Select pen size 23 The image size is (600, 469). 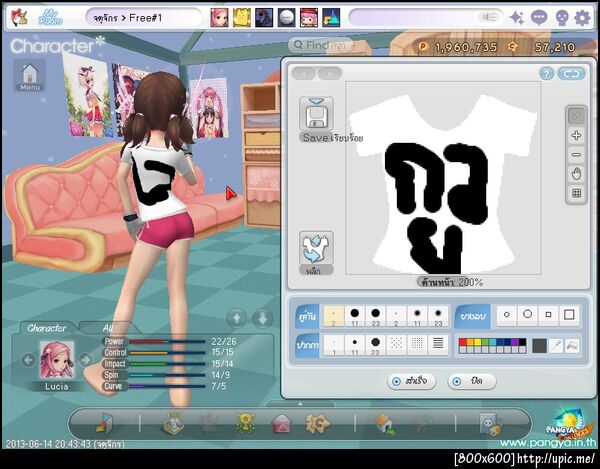coord(375,345)
